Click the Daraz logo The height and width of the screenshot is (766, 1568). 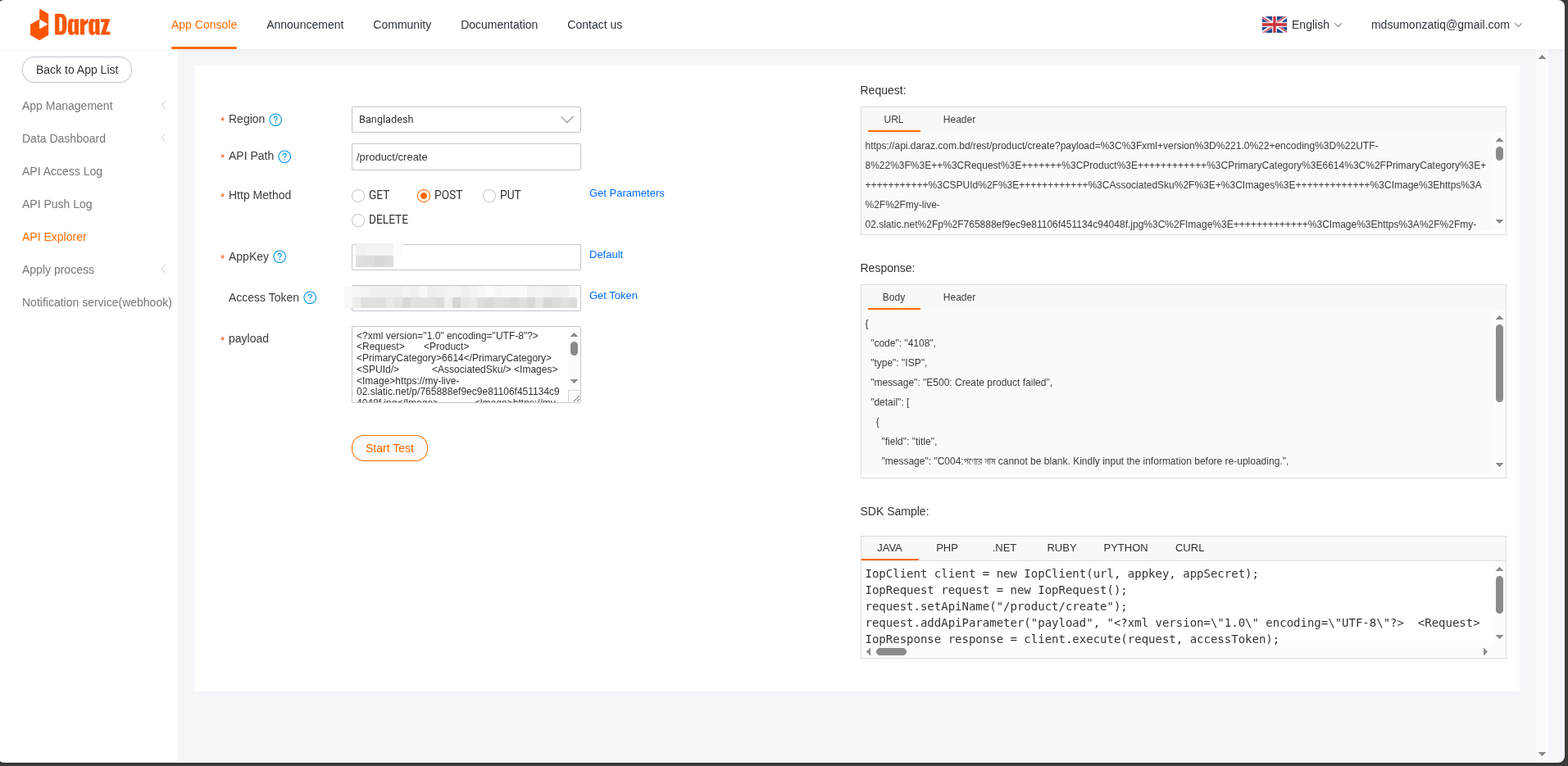click(x=70, y=25)
